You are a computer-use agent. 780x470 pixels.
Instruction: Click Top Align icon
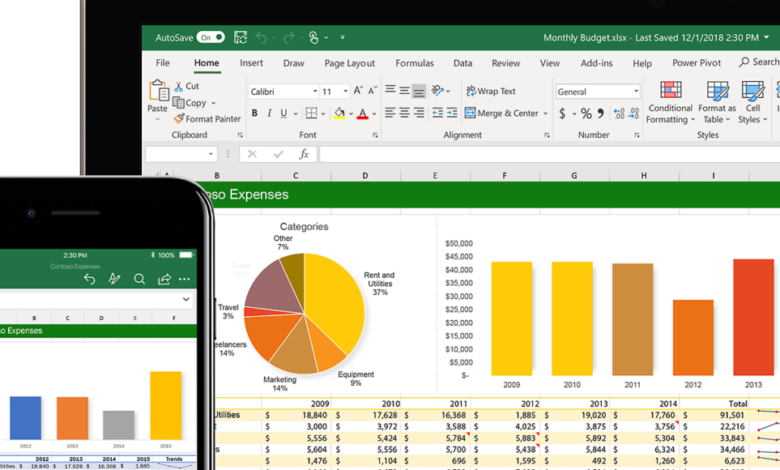pyautogui.click(x=390, y=90)
